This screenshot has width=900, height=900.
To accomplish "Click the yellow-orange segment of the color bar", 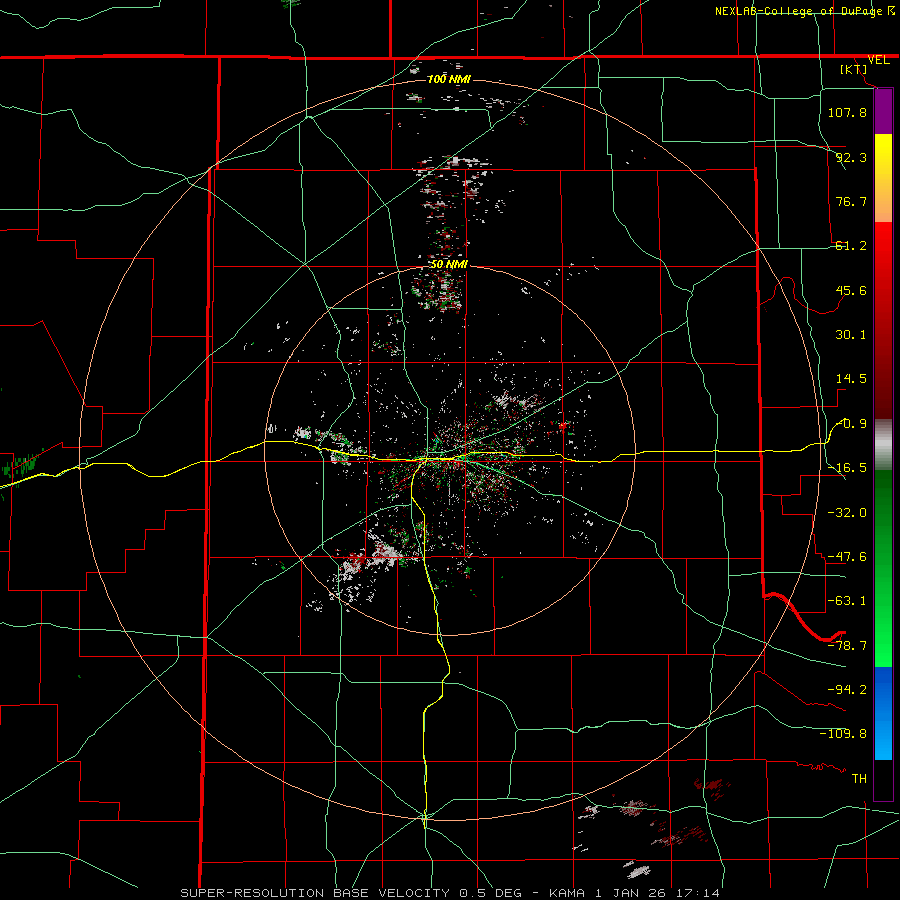I will tap(883, 178).
